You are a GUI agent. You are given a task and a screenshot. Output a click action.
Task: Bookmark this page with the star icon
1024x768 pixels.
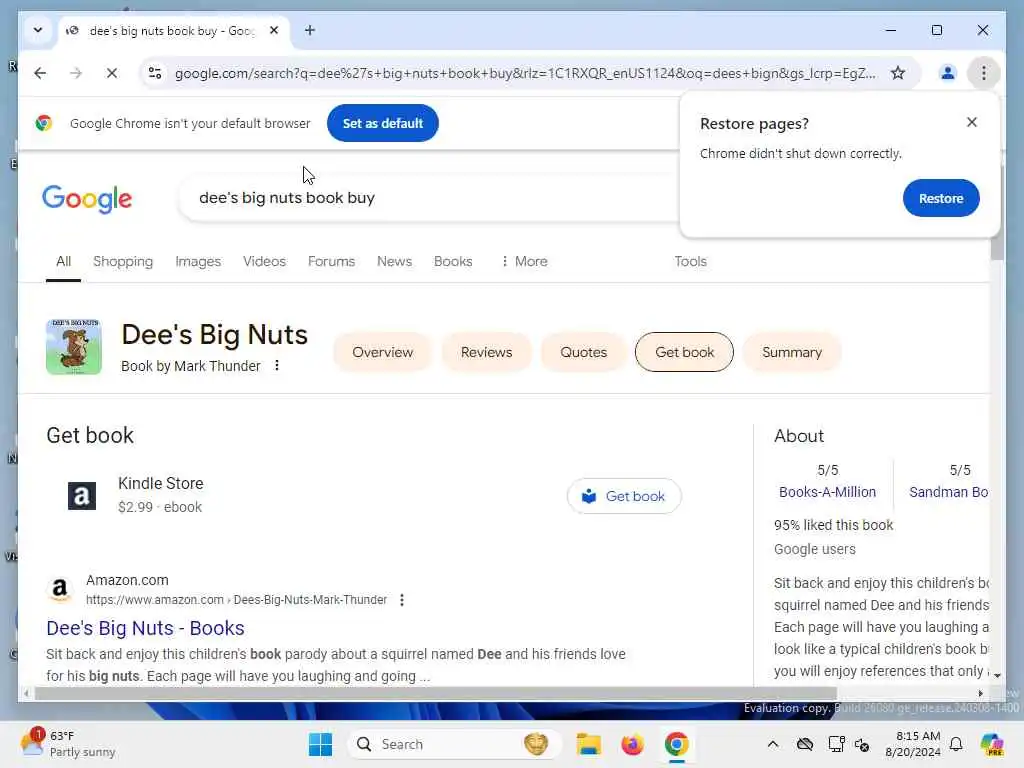point(898,73)
